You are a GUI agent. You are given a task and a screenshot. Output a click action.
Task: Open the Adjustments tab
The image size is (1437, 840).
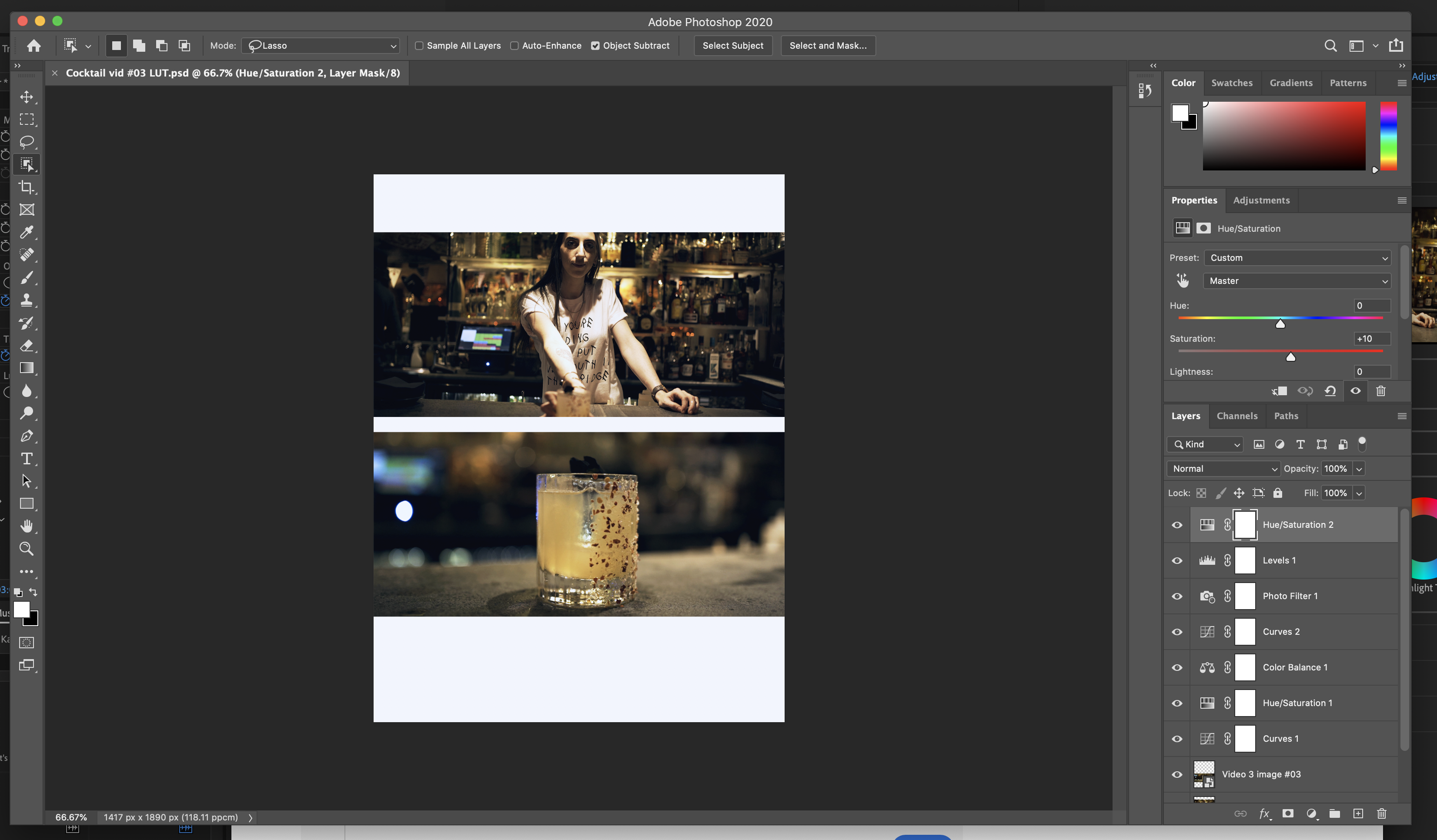1261,200
